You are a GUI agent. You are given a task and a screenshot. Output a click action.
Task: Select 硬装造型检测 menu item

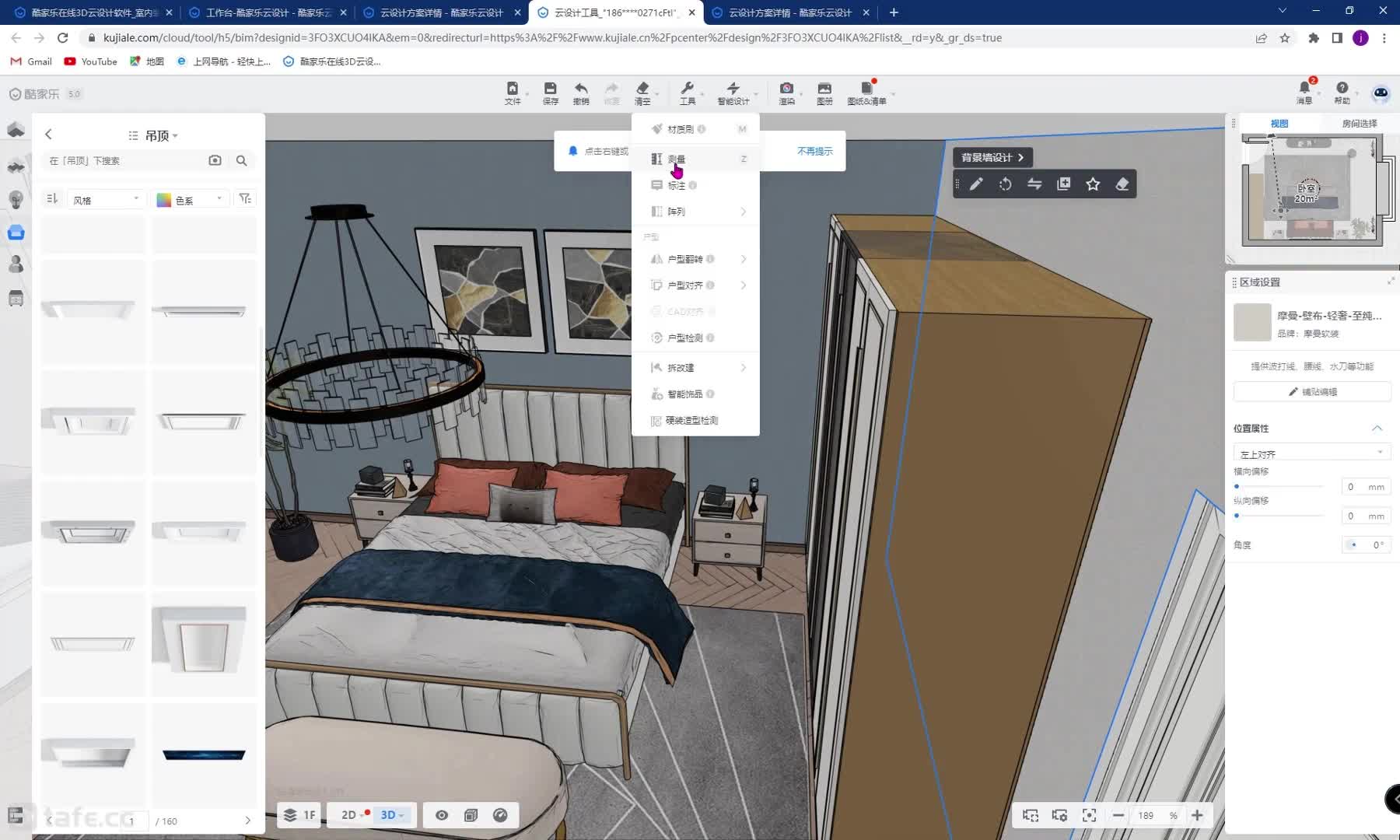(695, 420)
